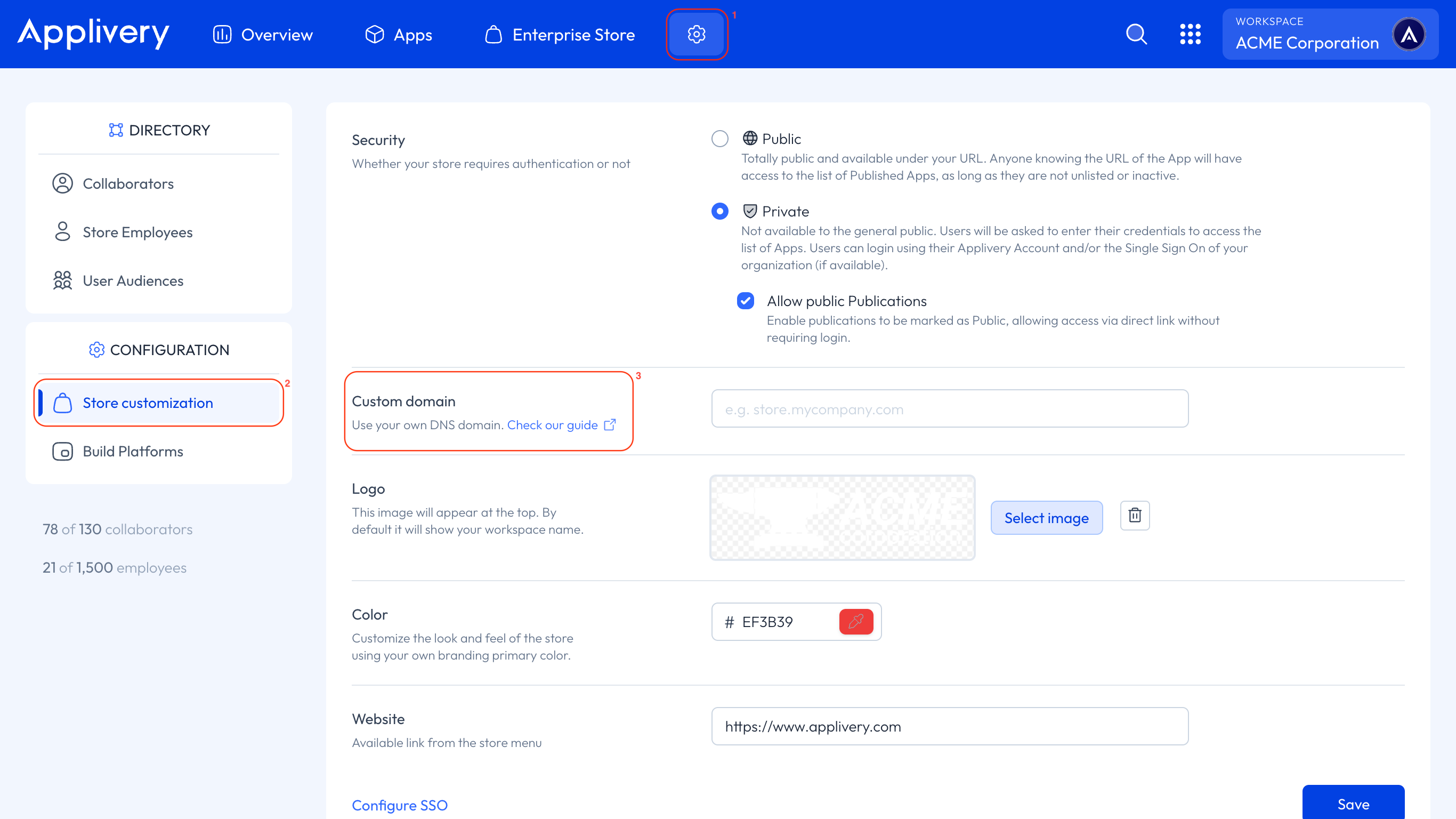Click the delete logo trash icon
The image size is (1456, 819).
tap(1135, 515)
